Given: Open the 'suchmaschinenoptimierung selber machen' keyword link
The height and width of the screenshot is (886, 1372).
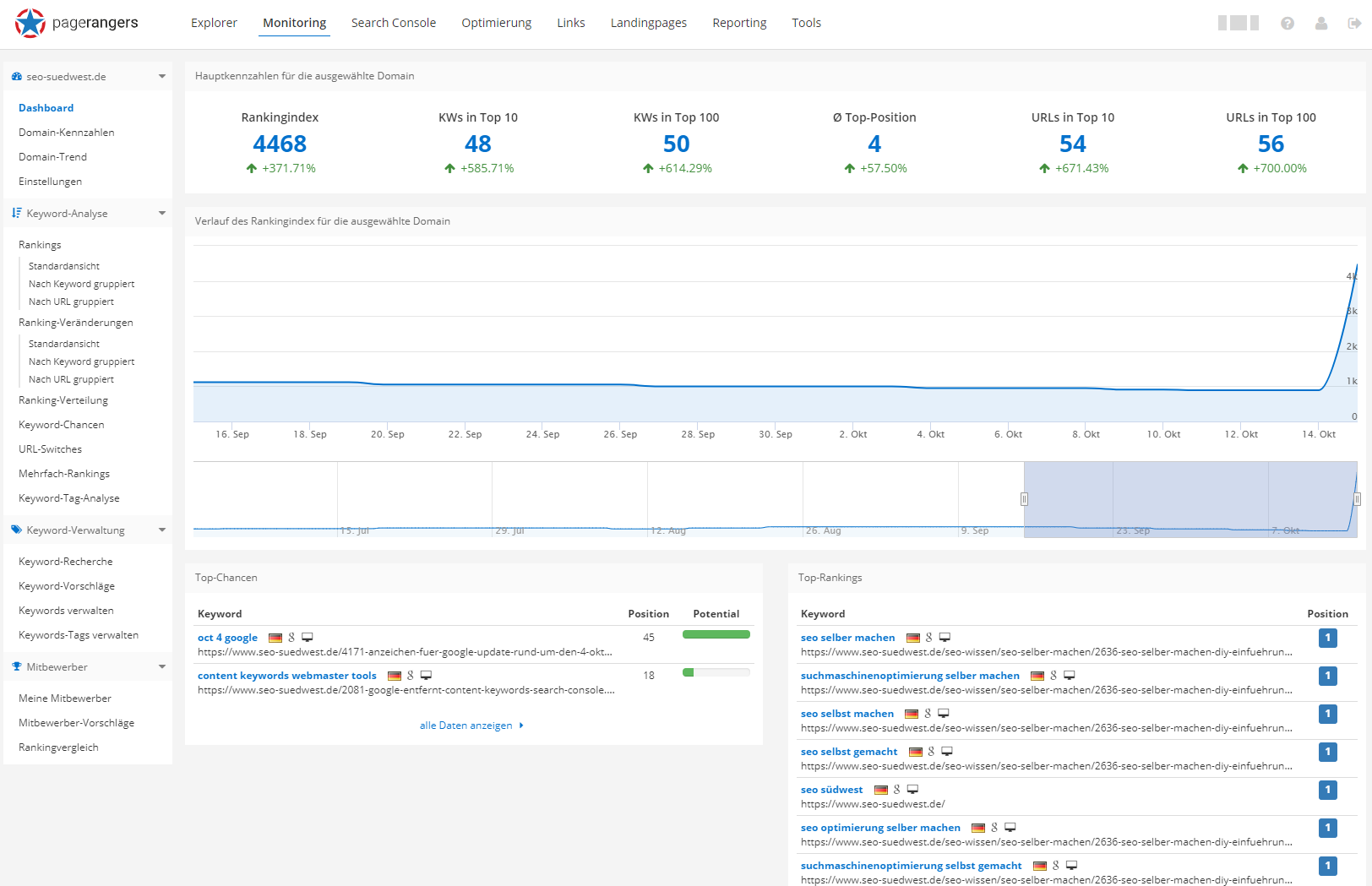Looking at the screenshot, I should click(910, 675).
